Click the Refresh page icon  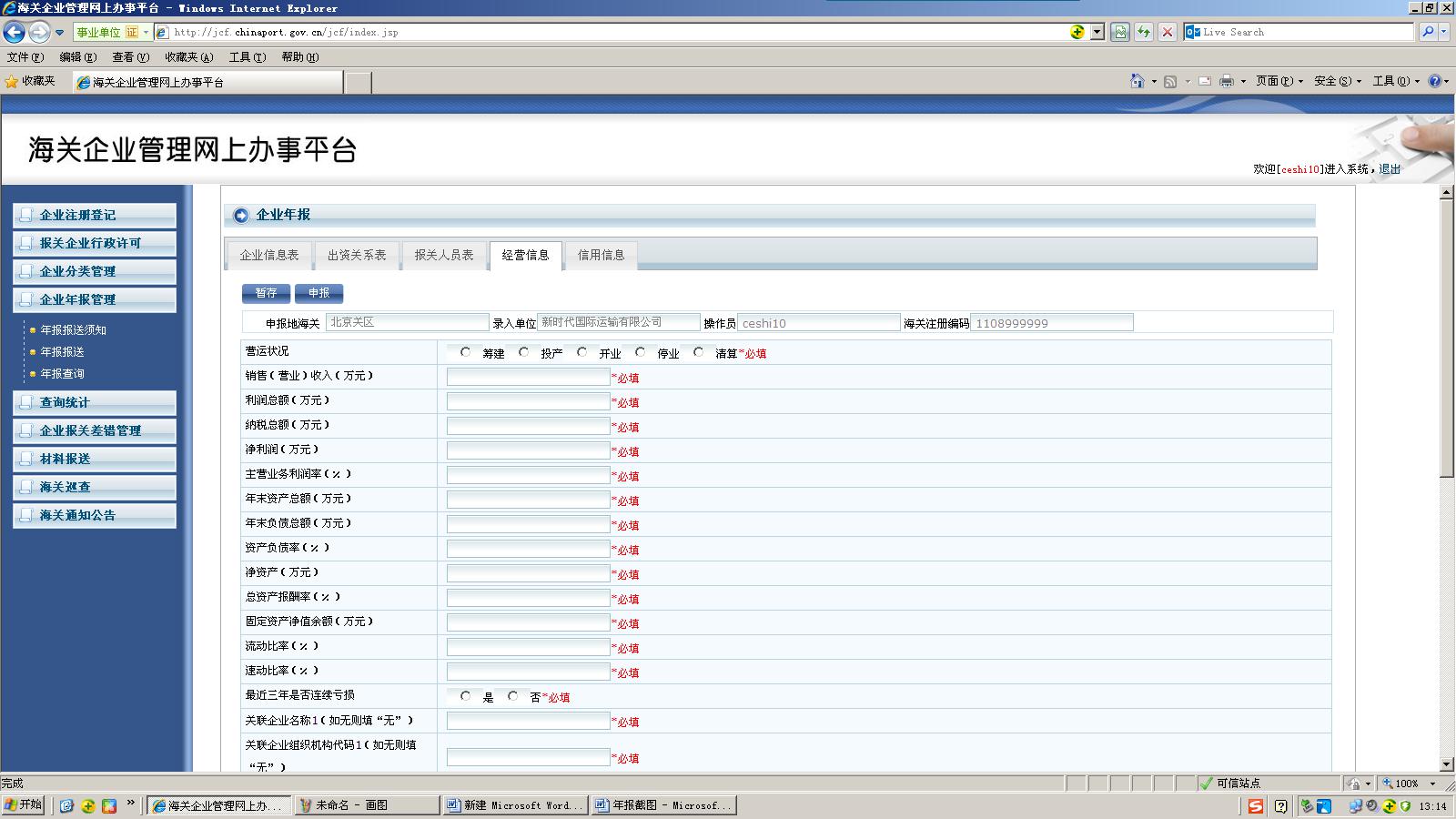1144,32
